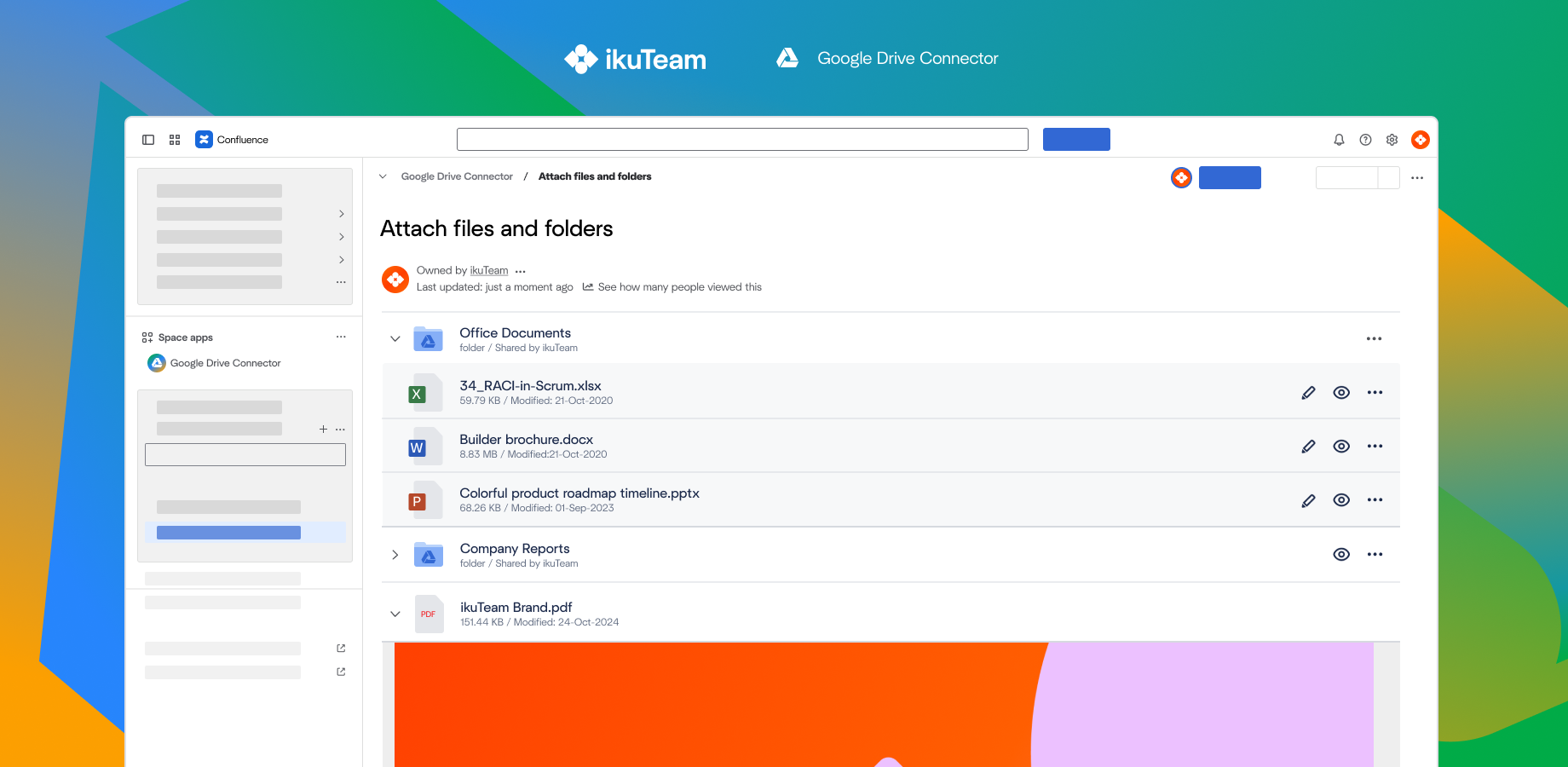Expand the Company Reports folder
Image resolution: width=1568 pixels, height=767 pixels.
point(395,554)
